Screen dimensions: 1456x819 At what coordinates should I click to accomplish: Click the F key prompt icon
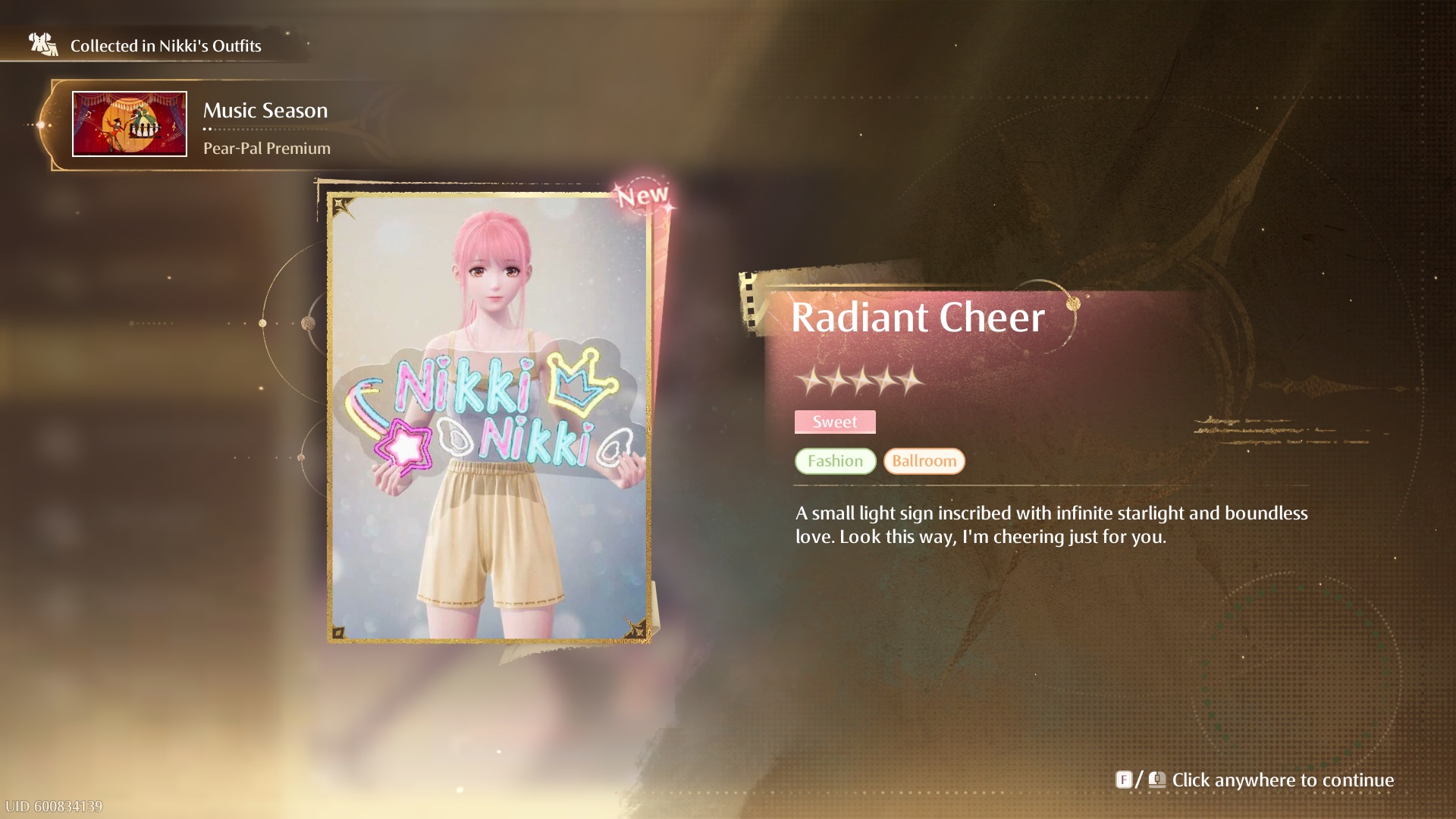[1124, 780]
